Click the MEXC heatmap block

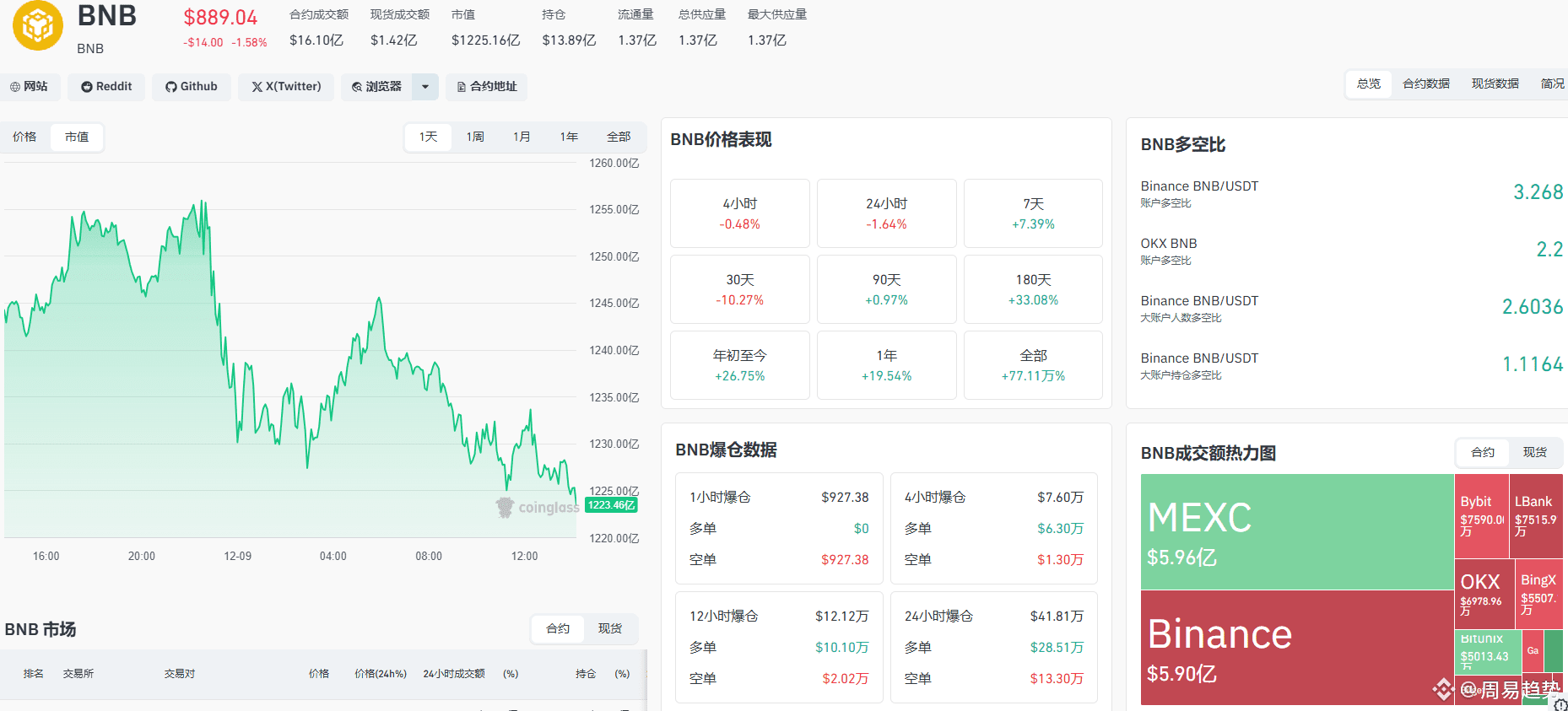[x=1296, y=531]
